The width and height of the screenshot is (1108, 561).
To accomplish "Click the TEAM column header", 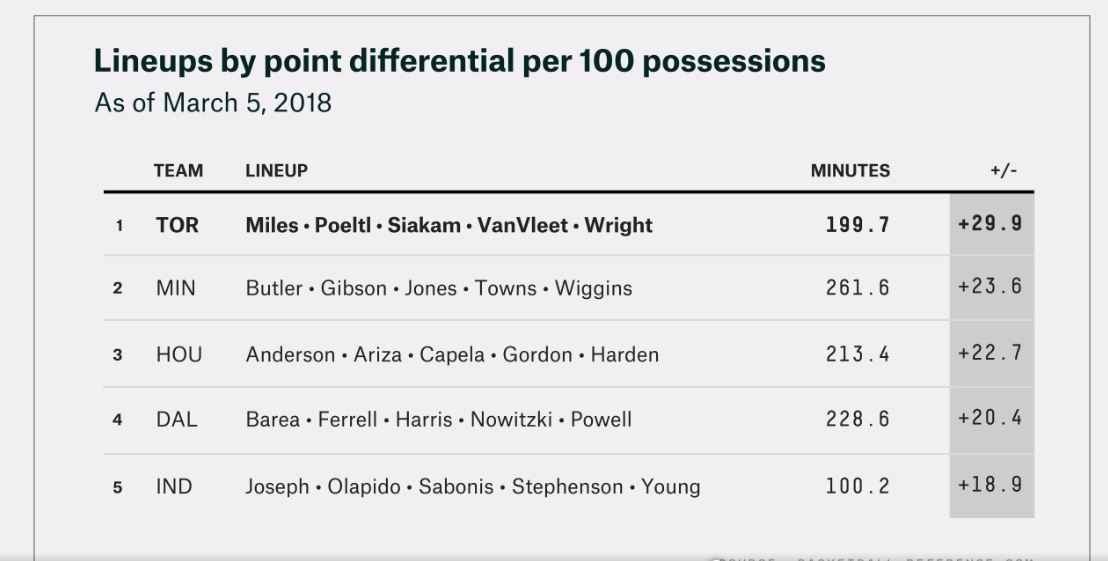I will pos(178,171).
